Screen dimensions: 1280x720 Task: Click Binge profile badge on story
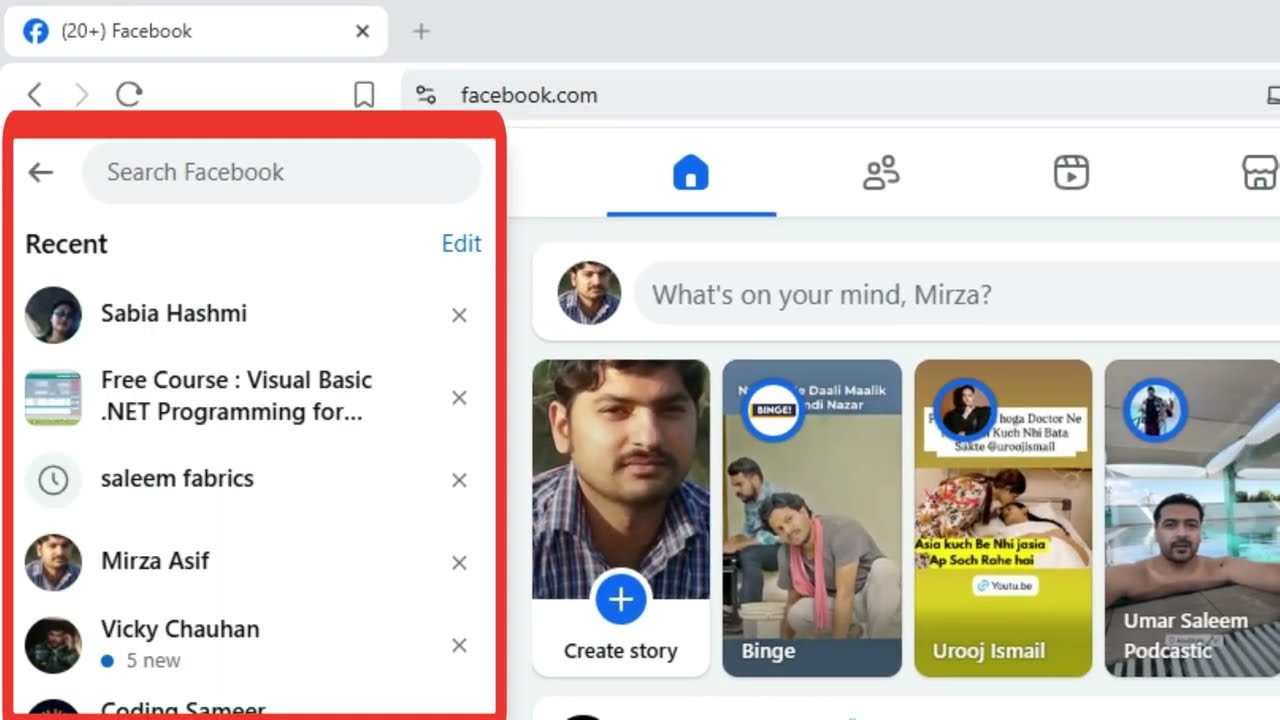[x=774, y=410]
